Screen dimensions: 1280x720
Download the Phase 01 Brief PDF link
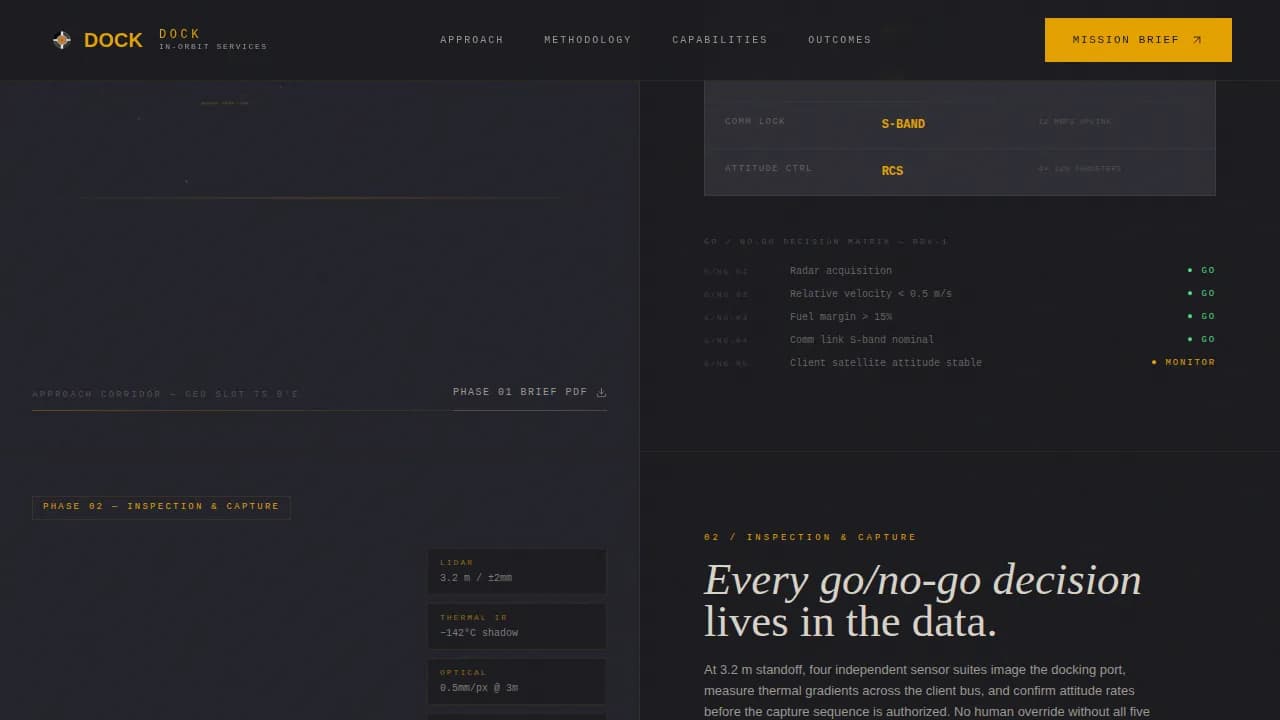(530, 392)
